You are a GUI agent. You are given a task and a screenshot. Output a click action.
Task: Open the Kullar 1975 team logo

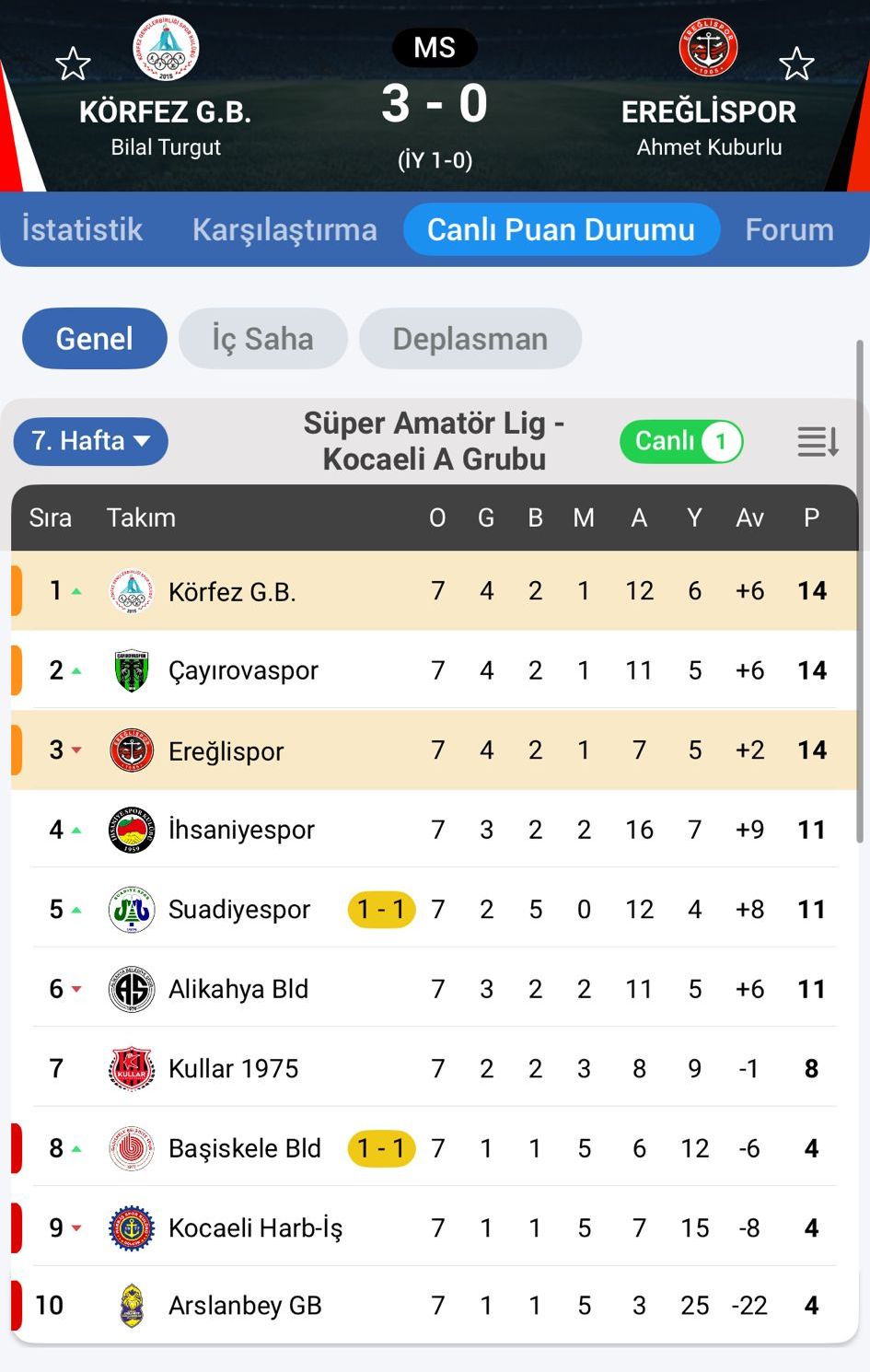(x=131, y=1068)
